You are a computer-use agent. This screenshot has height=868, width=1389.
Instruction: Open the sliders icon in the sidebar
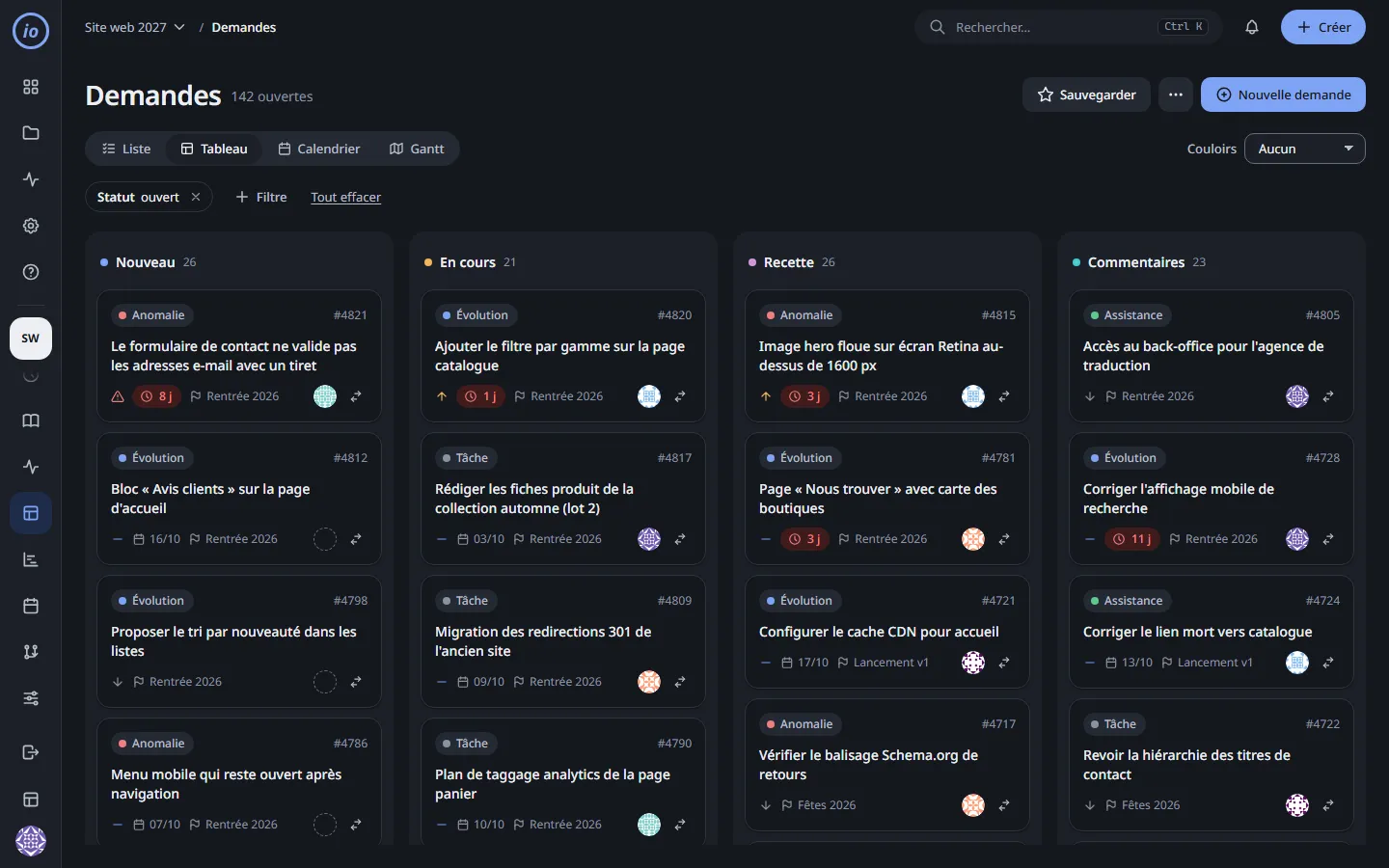[x=31, y=698]
